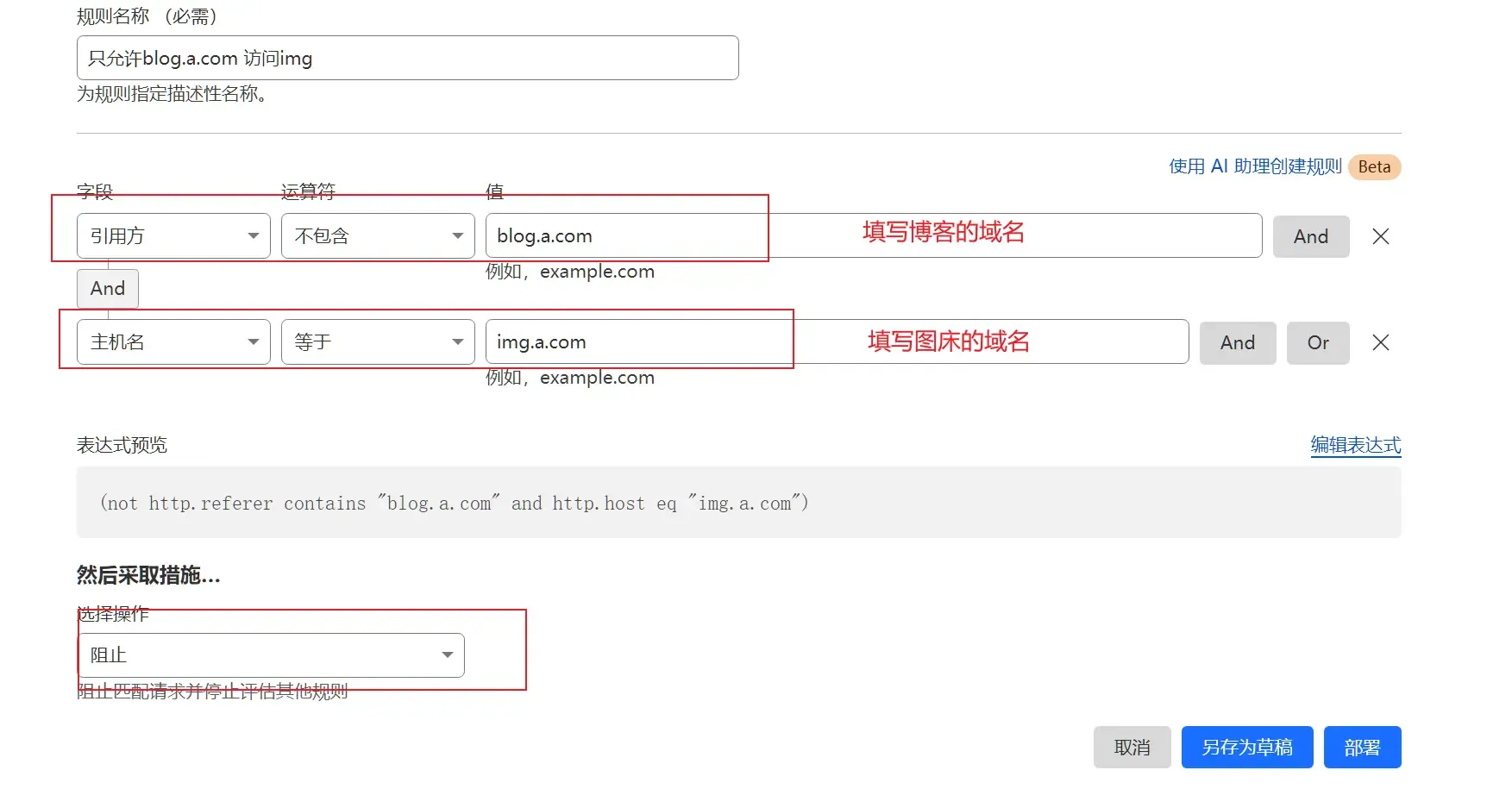The width and height of the screenshot is (1512, 789).
Task: Edit the rule name input field
Action: [x=407, y=58]
